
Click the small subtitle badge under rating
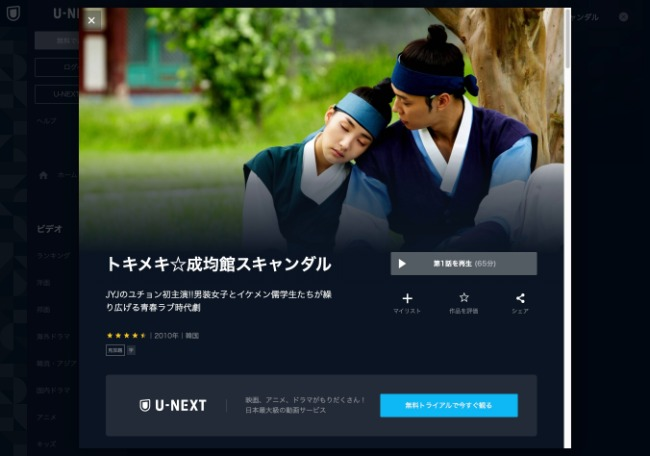tap(131, 350)
